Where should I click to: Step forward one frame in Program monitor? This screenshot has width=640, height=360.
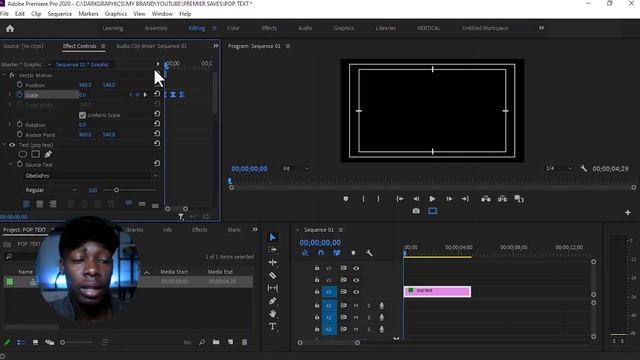click(449, 199)
